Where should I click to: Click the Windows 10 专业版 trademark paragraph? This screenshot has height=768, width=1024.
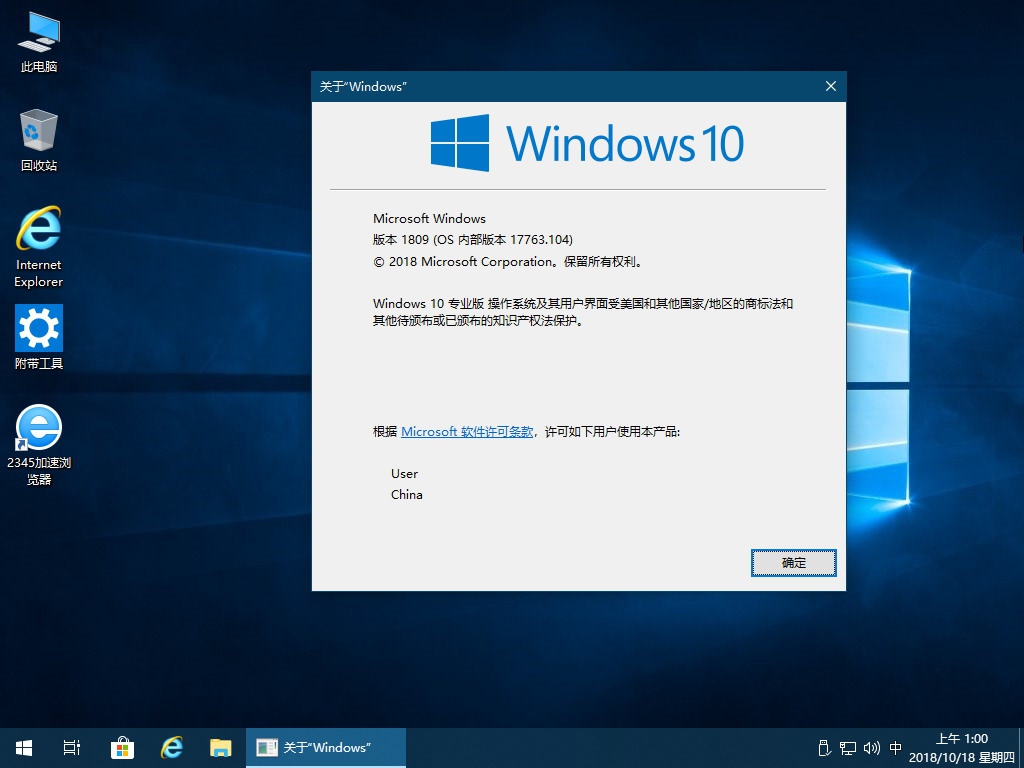pyautogui.click(x=583, y=312)
